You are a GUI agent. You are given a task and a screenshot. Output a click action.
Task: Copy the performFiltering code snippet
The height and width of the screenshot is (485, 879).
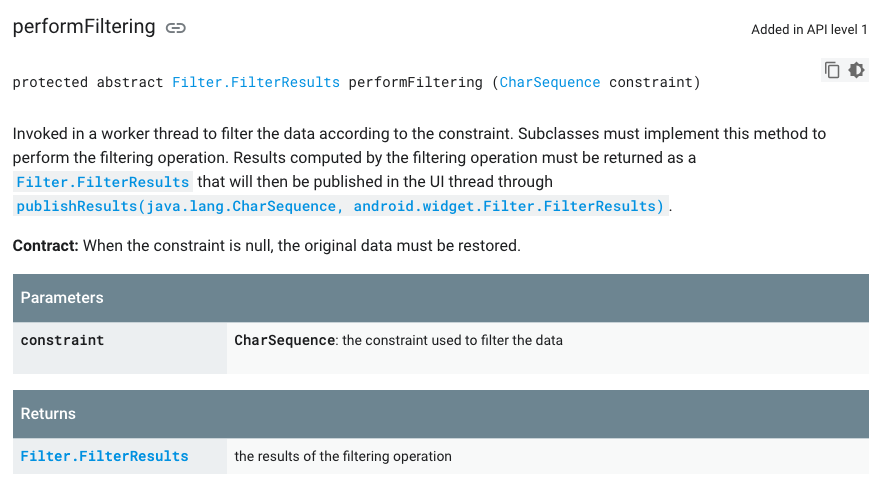point(832,70)
